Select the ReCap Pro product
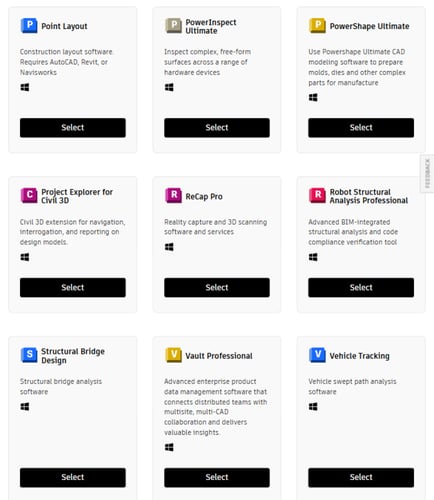The height and width of the screenshot is (500, 434). [217, 287]
